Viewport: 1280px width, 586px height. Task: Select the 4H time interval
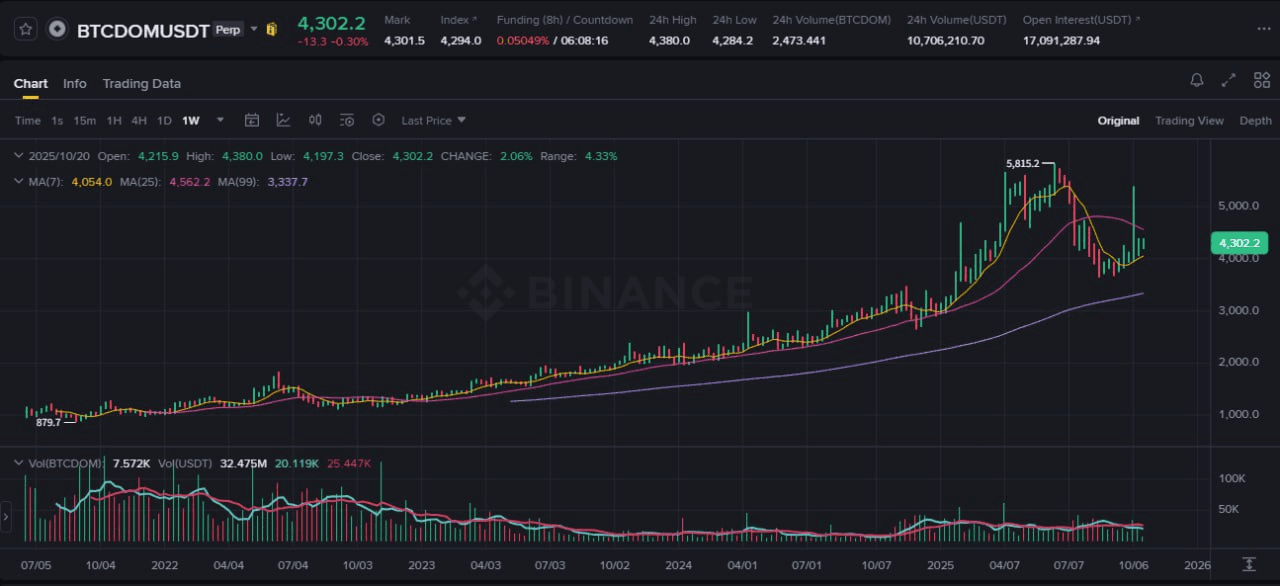139,121
